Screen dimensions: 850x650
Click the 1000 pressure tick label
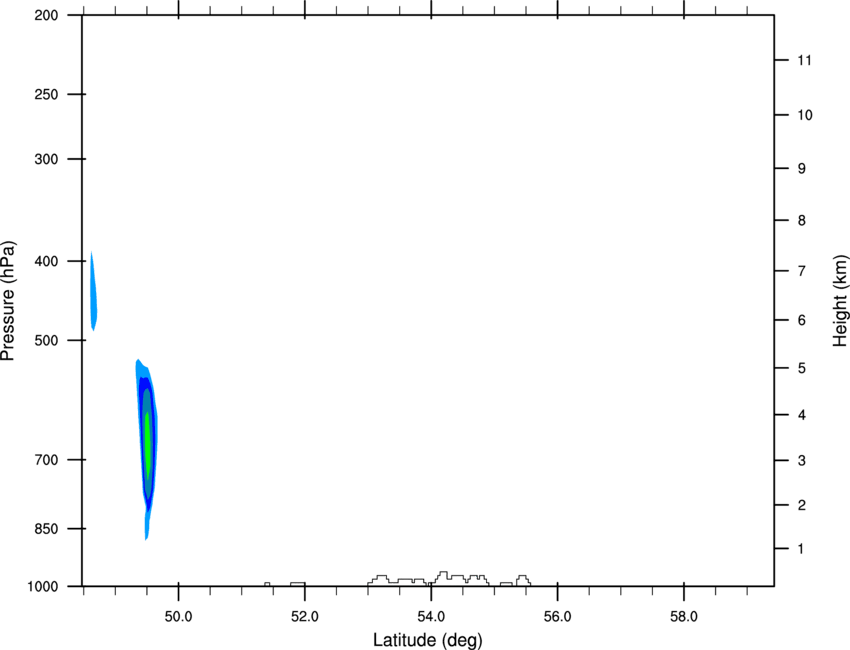(43, 586)
